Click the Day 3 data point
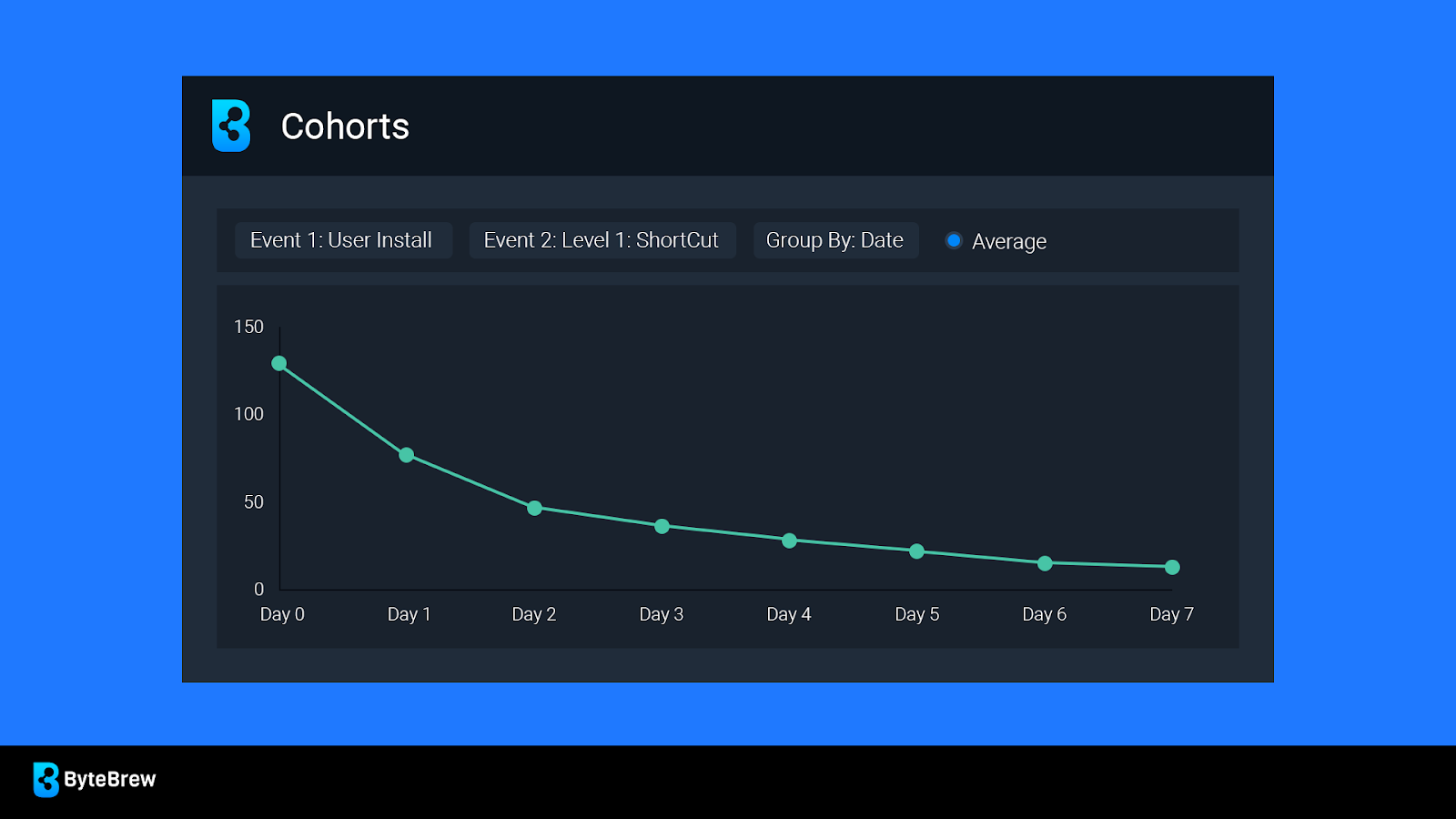This screenshot has width=1456, height=819. coord(662,527)
